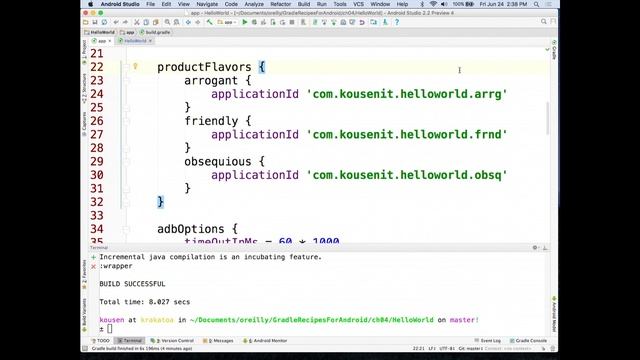
Task: Hide the terminal panel icon
Action: 545,247
